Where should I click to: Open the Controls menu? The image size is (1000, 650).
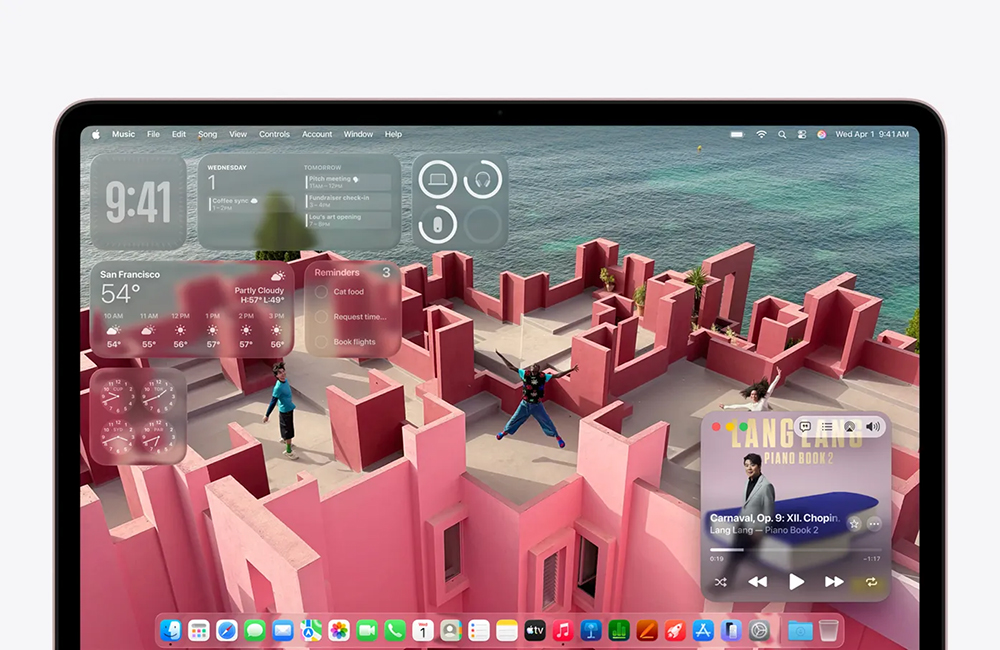tap(275, 134)
